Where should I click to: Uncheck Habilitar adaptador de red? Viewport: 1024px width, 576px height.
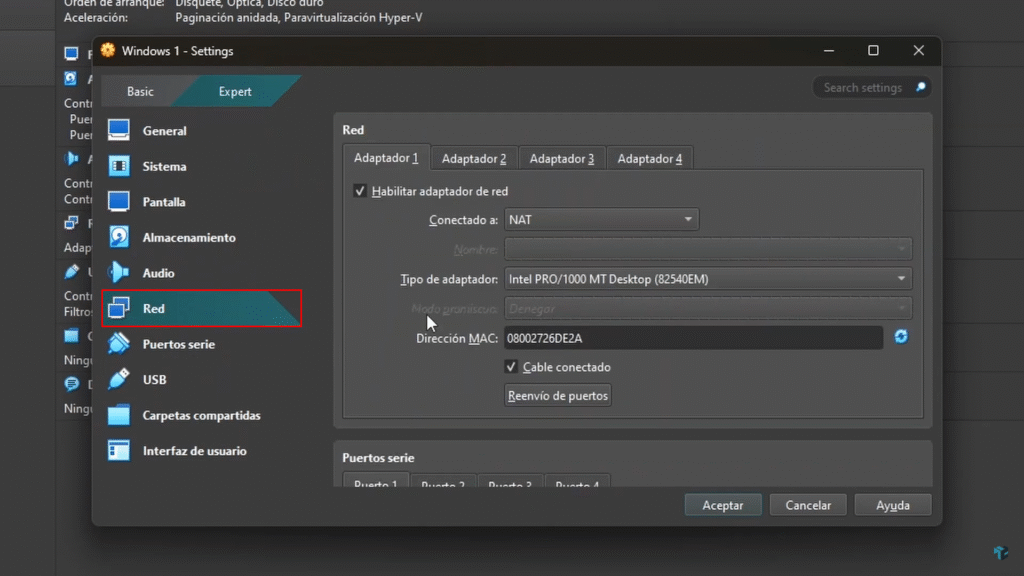[360, 191]
